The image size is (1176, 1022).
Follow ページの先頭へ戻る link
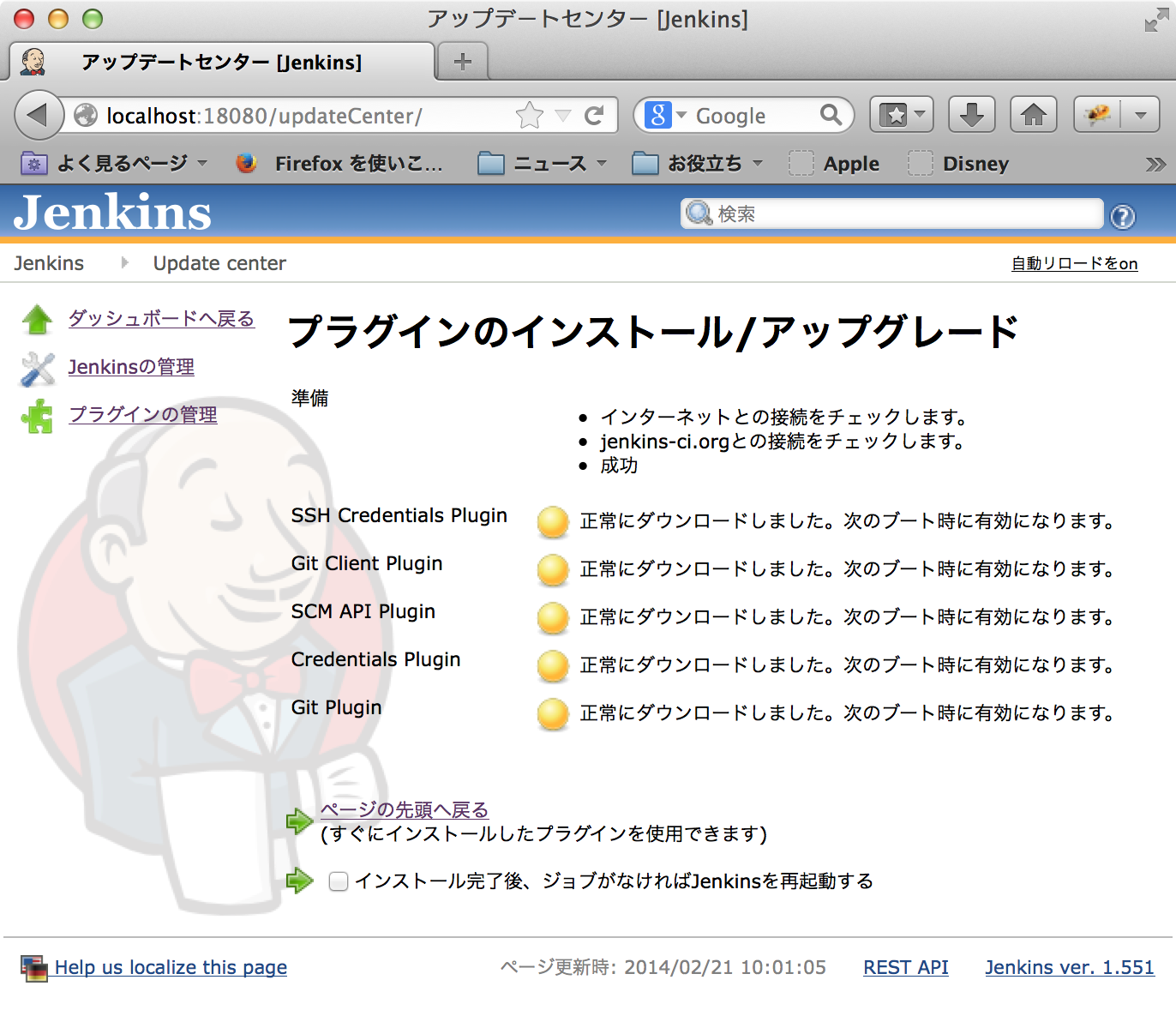405,809
